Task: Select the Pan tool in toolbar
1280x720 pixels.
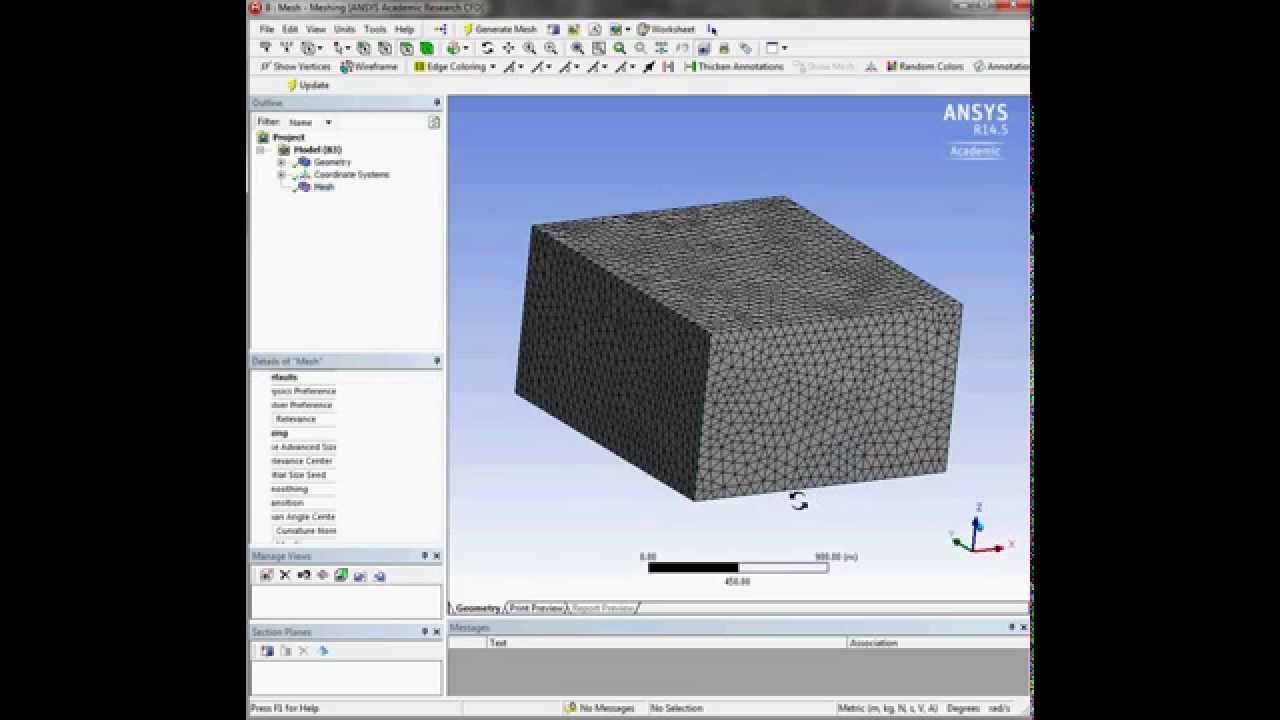Action: 508,48
